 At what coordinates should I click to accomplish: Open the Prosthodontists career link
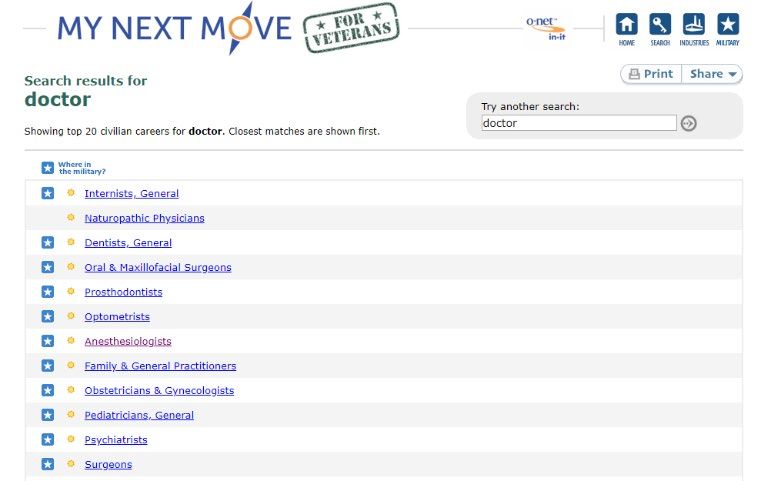pyautogui.click(x=123, y=292)
